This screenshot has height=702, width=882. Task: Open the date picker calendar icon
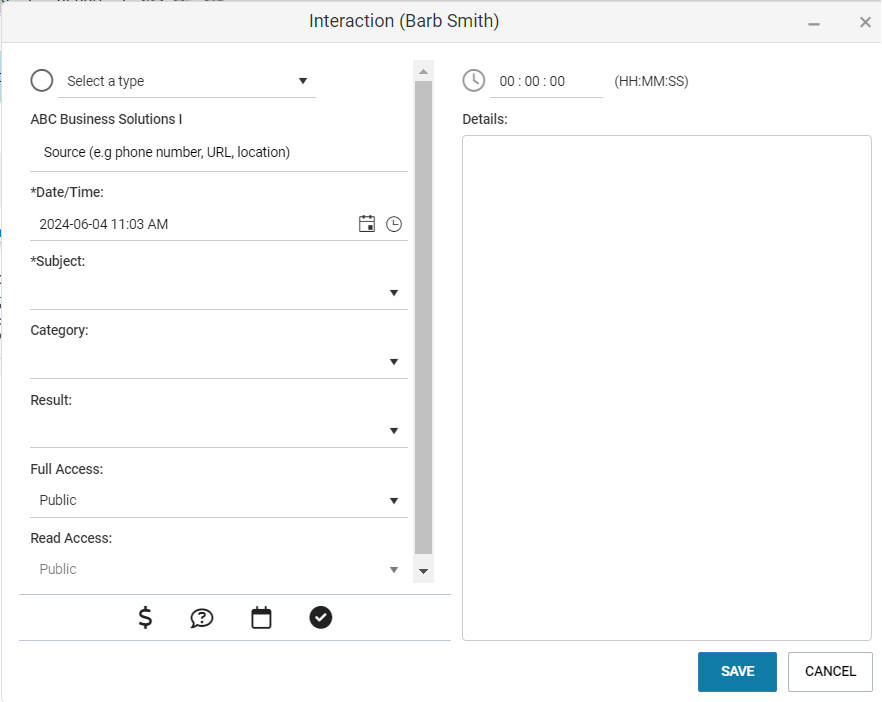pyautogui.click(x=367, y=224)
